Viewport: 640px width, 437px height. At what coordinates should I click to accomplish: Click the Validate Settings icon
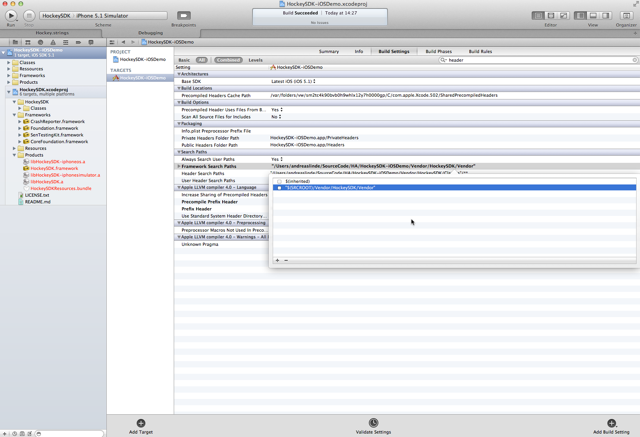(x=373, y=423)
